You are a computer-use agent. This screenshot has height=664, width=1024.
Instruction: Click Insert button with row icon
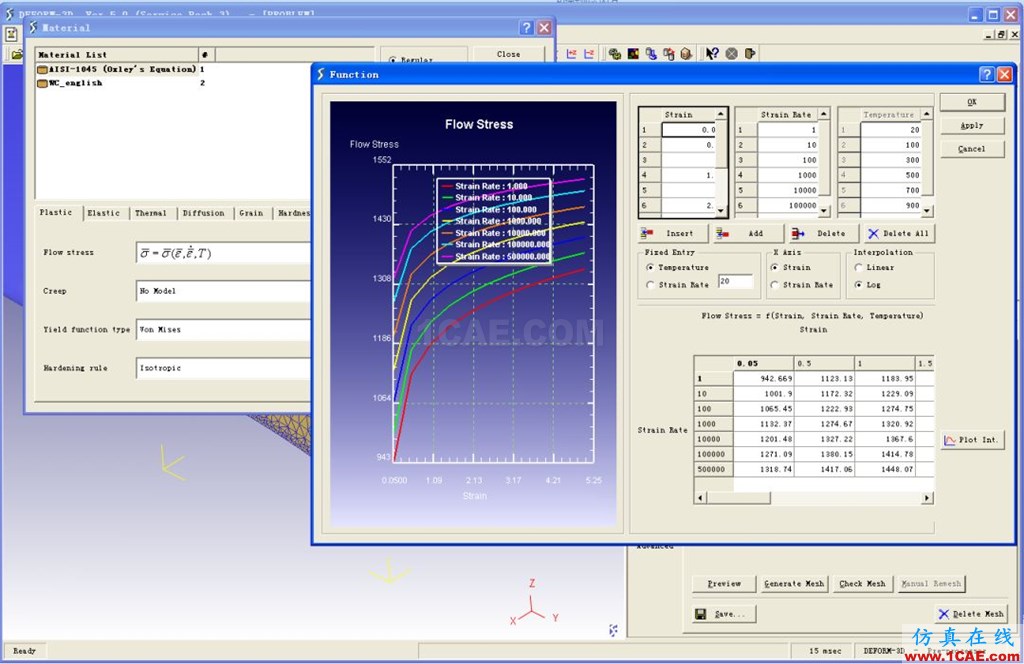point(673,233)
